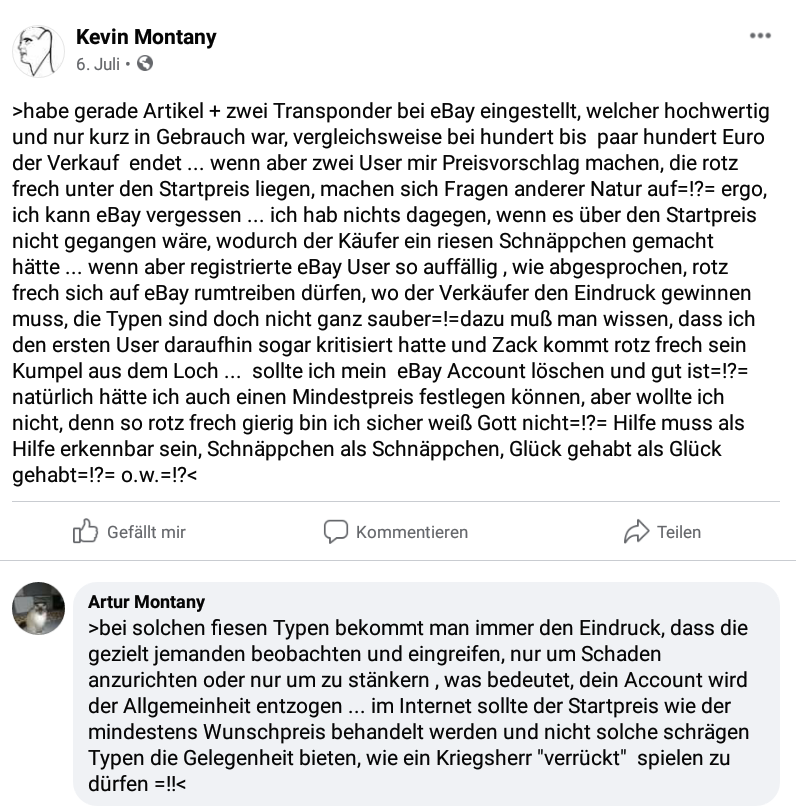Visit Artur Montany's profile via name
796x806 pixels.
point(146,601)
